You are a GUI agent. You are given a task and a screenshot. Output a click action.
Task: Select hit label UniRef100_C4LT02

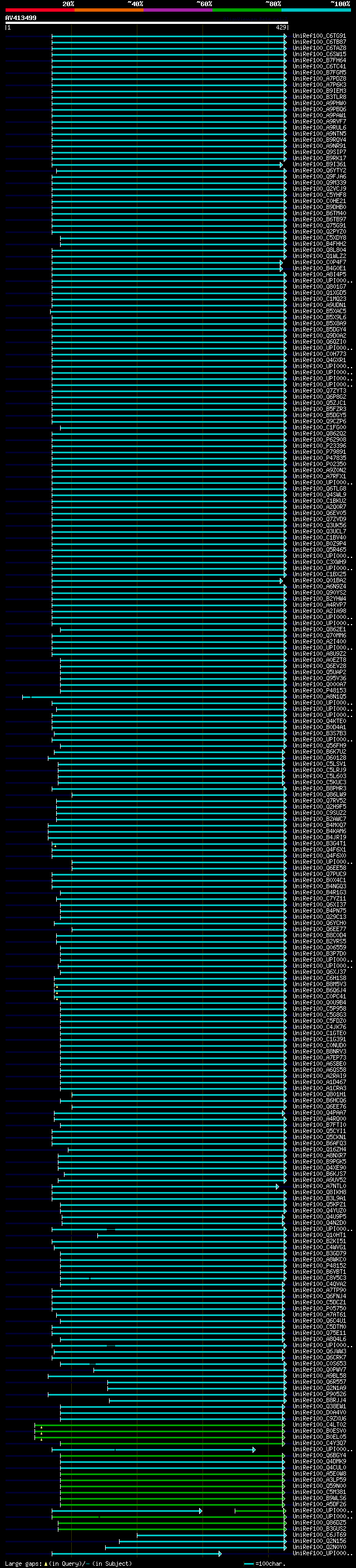click(x=319, y=1425)
